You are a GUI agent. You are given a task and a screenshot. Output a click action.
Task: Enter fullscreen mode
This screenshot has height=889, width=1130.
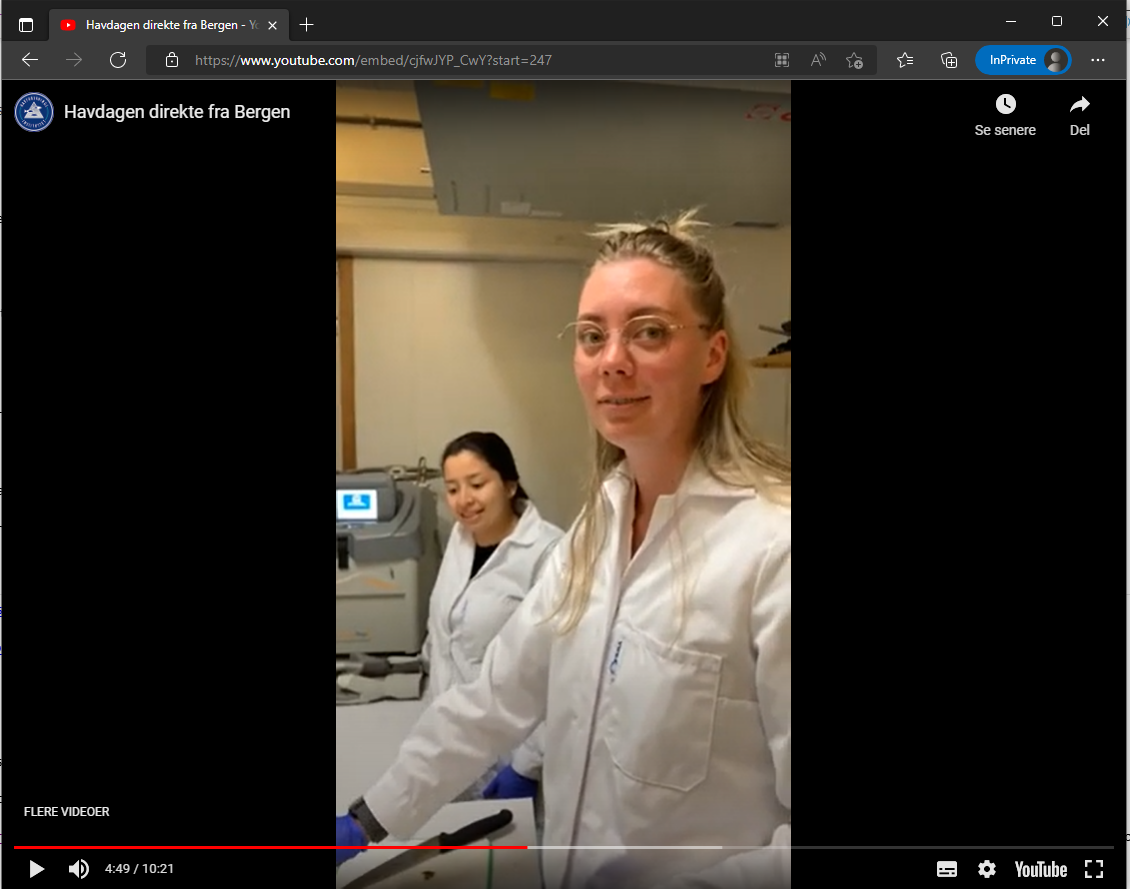1094,869
